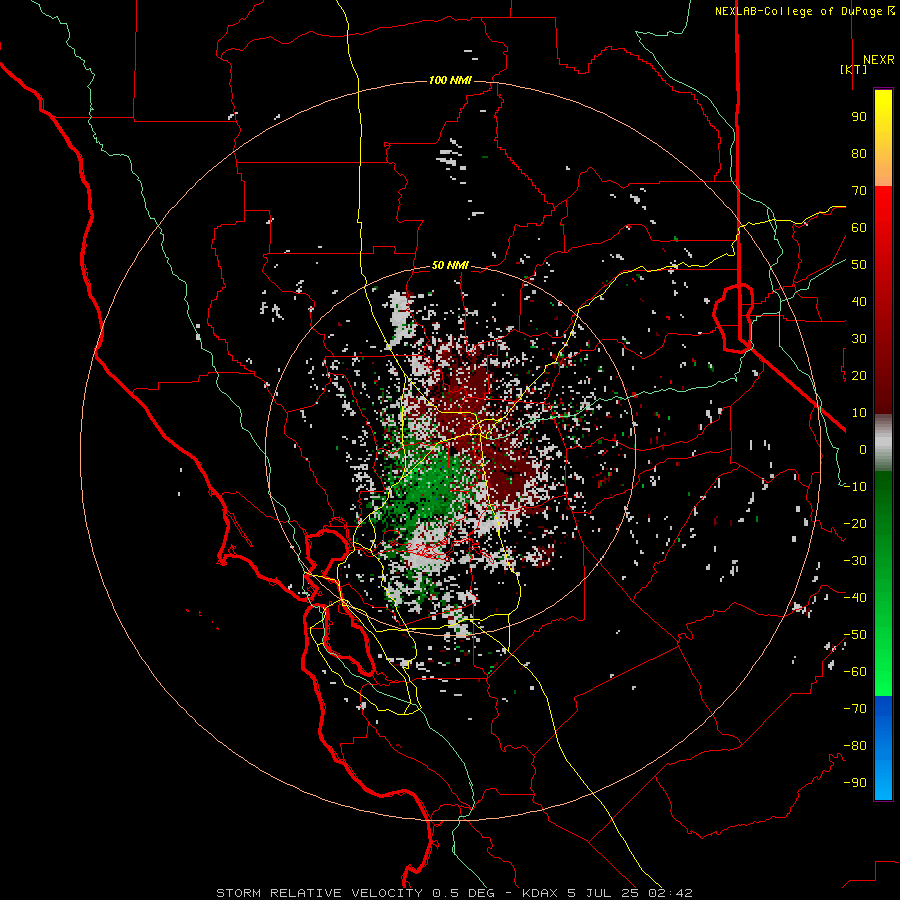Image resolution: width=900 pixels, height=900 pixels.
Task: Click the positive 90 scale label
Action: [x=859, y=117]
